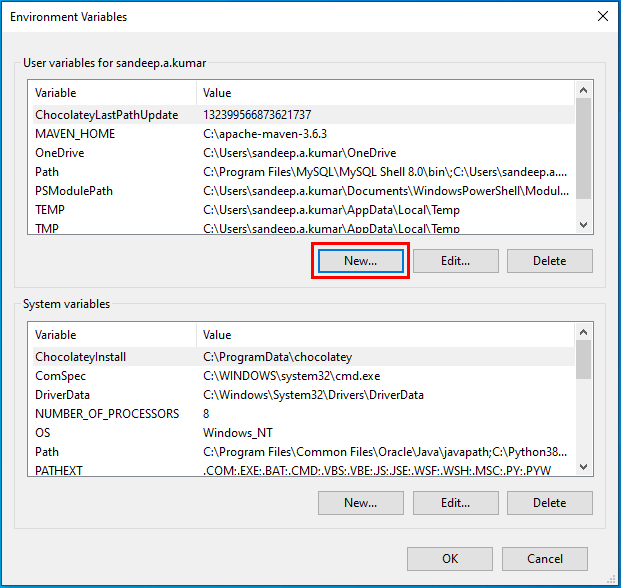
Task: Select the TMP user variable
Action: [303, 228]
